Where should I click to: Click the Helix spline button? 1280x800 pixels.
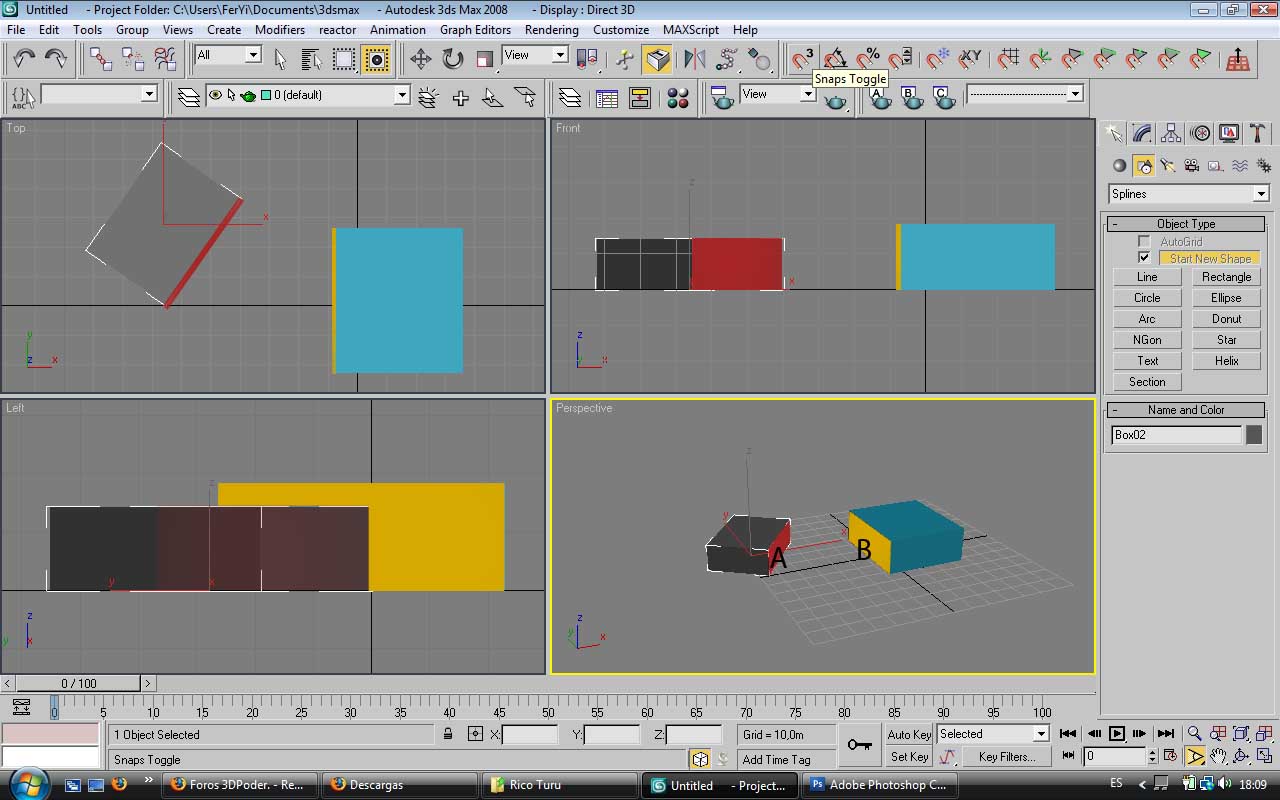[x=1227, y=361]
